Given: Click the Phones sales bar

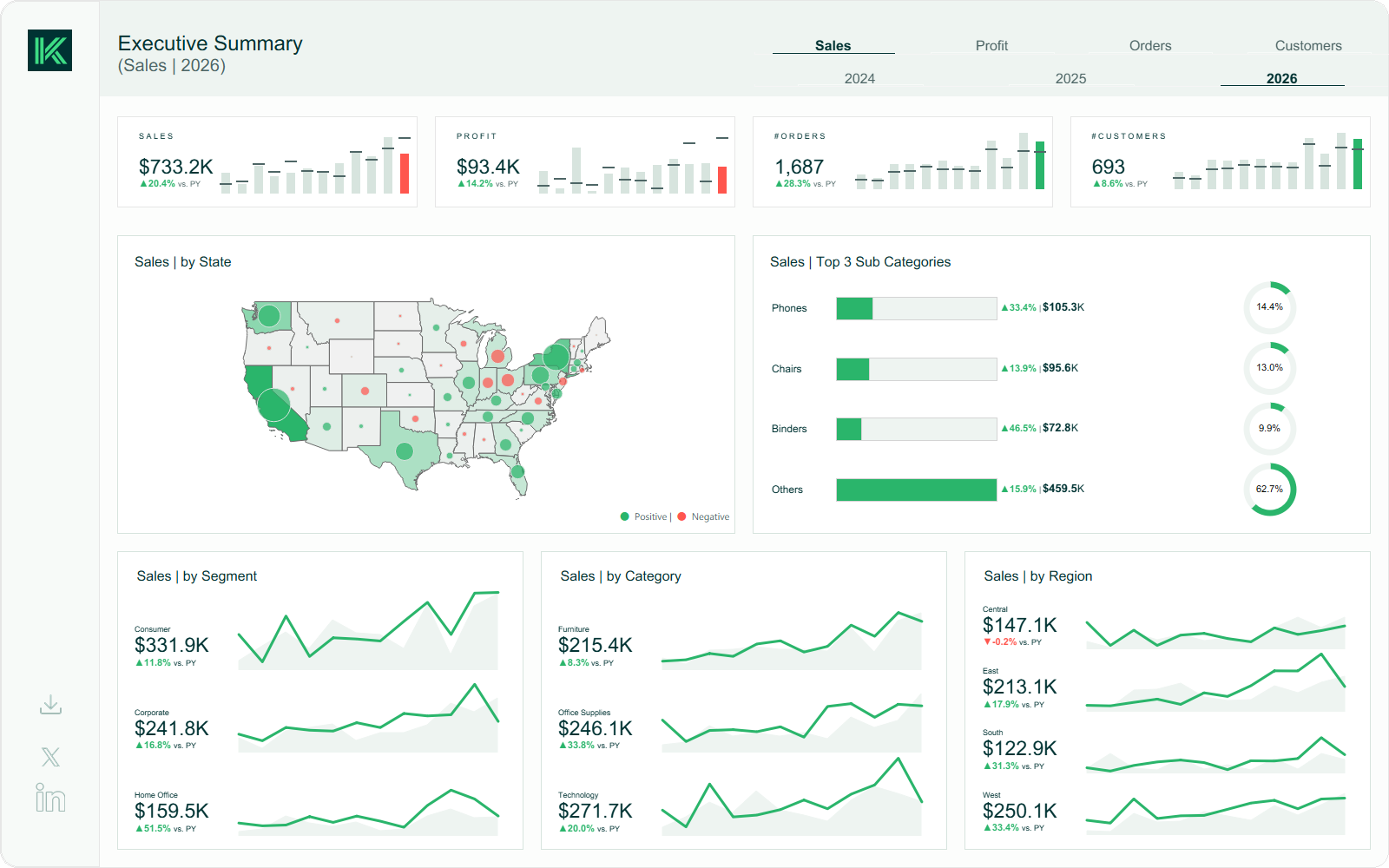Looking at the screenshot, I should (916, 308).
